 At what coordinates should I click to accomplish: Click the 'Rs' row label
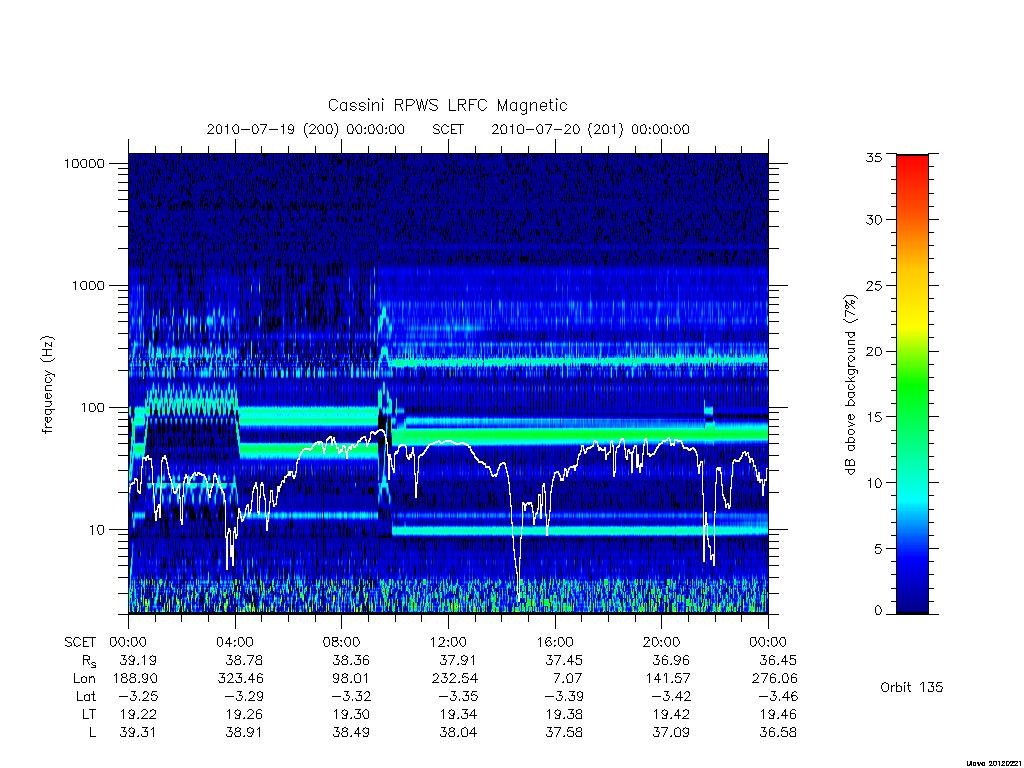[87, 661]
